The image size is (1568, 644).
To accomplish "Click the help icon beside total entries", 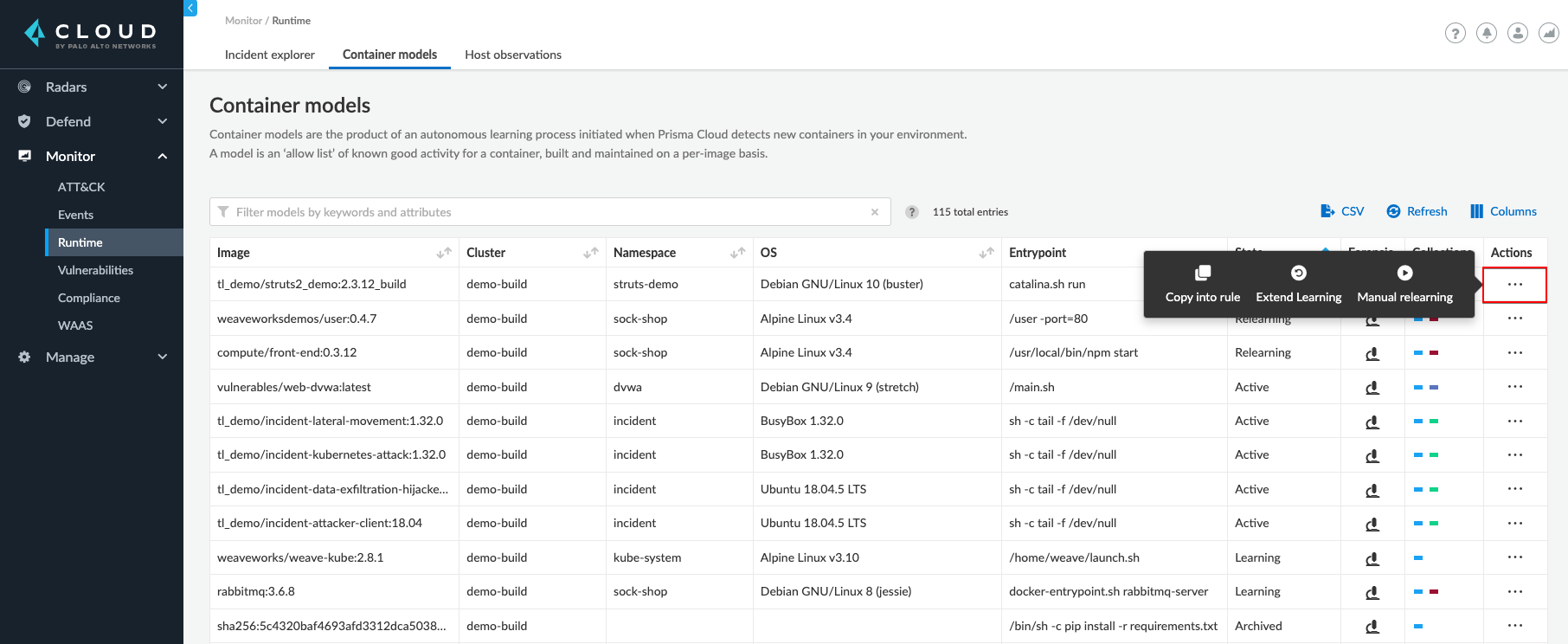I will point(912,212).
